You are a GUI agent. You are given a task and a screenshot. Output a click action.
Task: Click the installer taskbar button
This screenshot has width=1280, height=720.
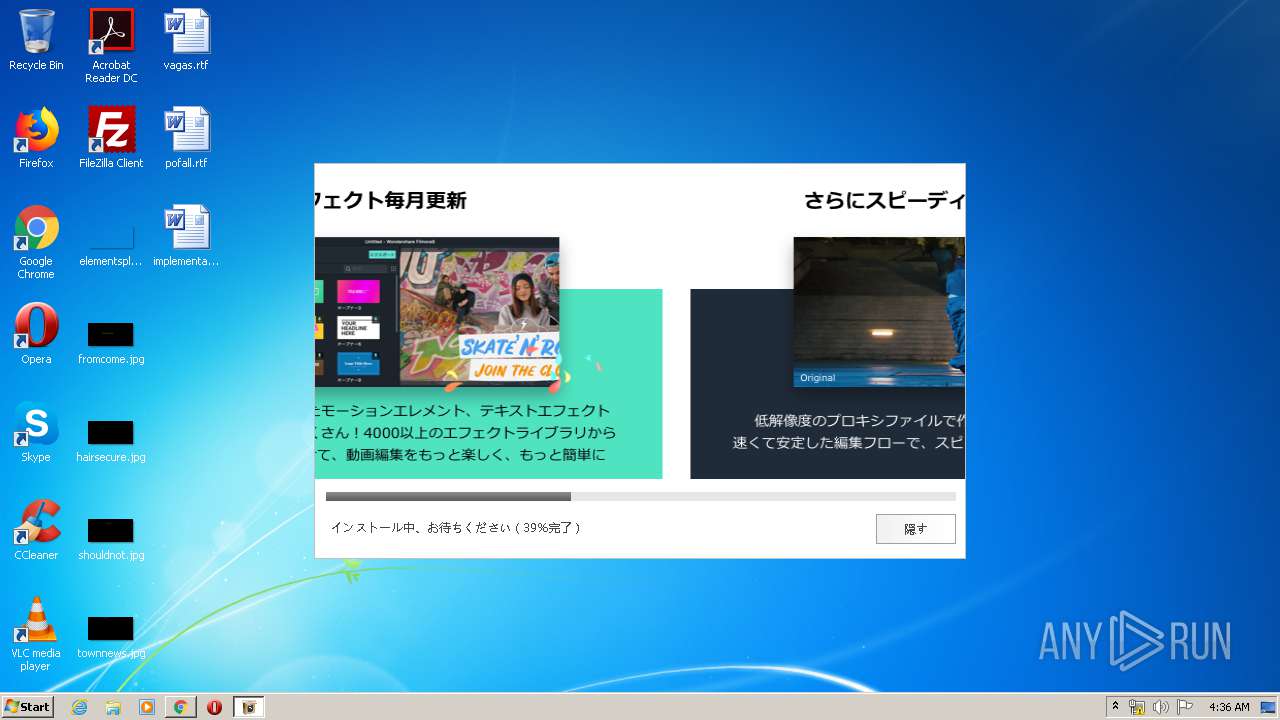[249, 707]
